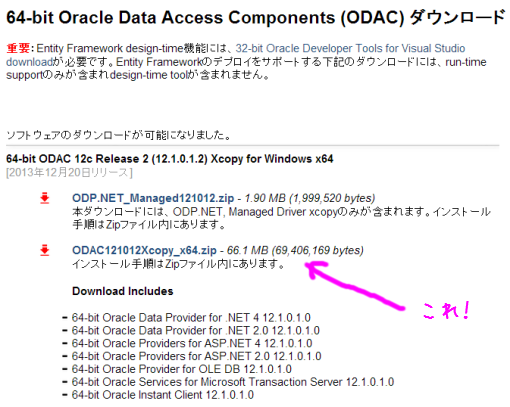The image size is (510, 407).
Task: Click the 64-bit ODAC 12c Release 2 heading
Action: click(170, 159)
